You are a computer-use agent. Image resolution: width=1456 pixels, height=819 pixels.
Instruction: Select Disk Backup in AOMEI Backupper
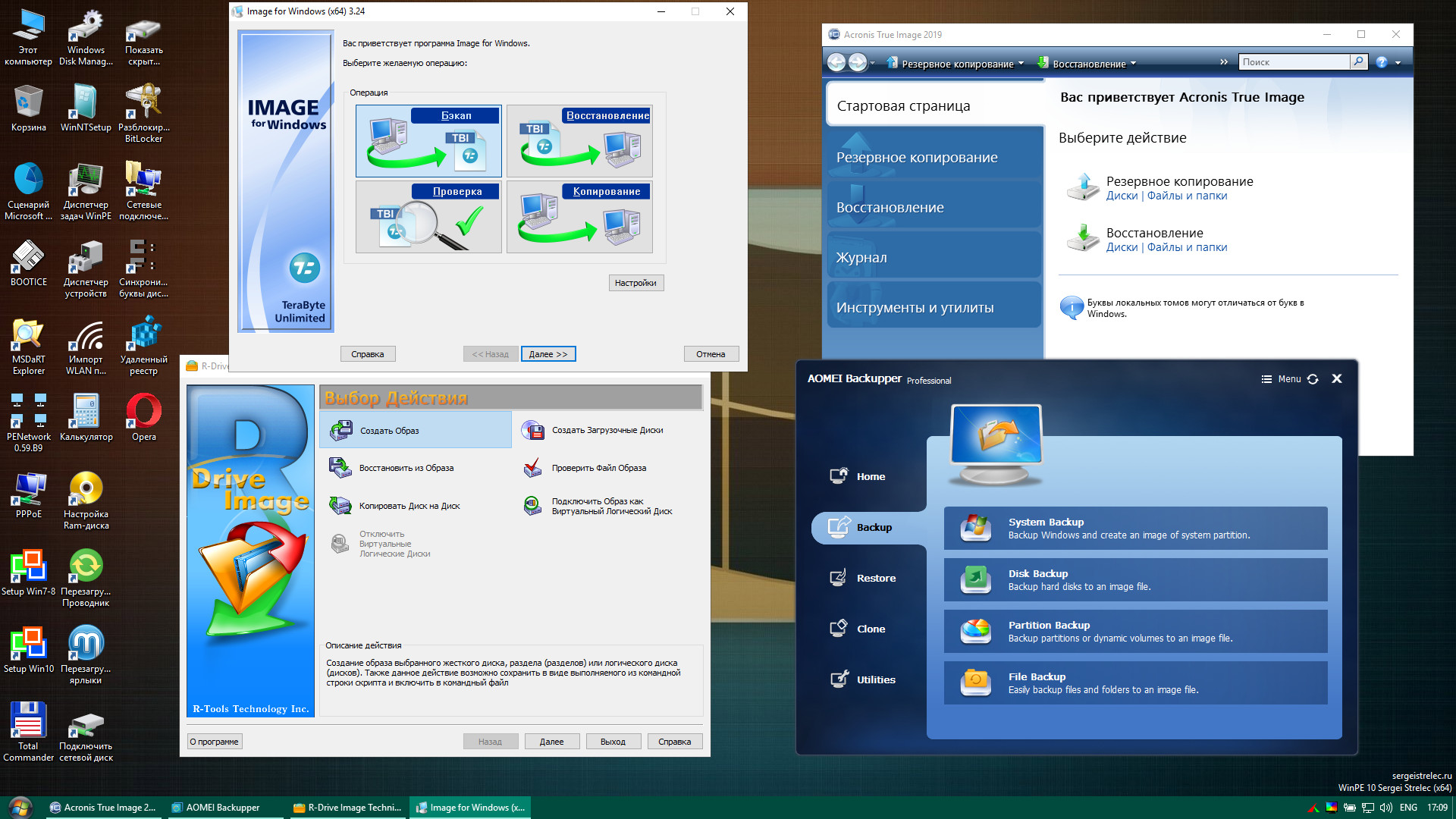click(x=1140, y=580)
